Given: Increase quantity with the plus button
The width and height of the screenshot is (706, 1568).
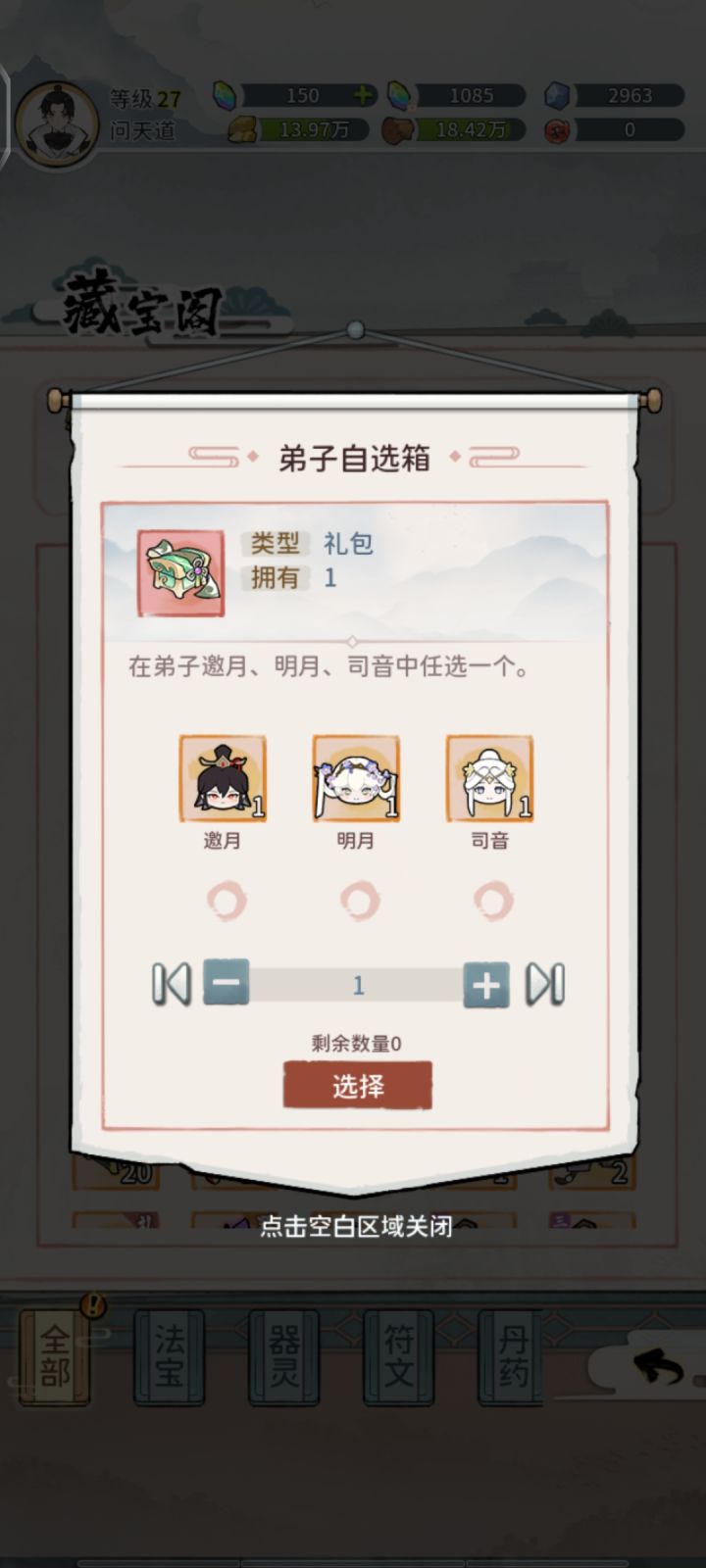Looking at the screenshot, I should (x=486, y=985).
